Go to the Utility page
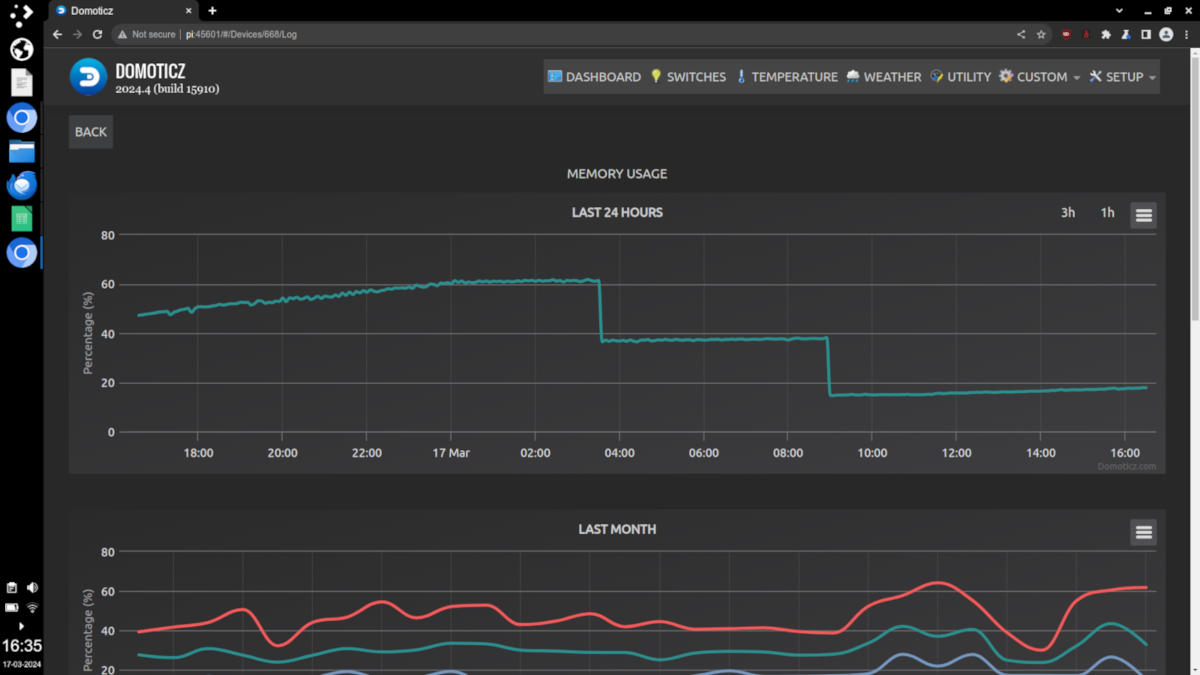The width and height of the screenshot is (1200, 675). click(x=960, y=77)
